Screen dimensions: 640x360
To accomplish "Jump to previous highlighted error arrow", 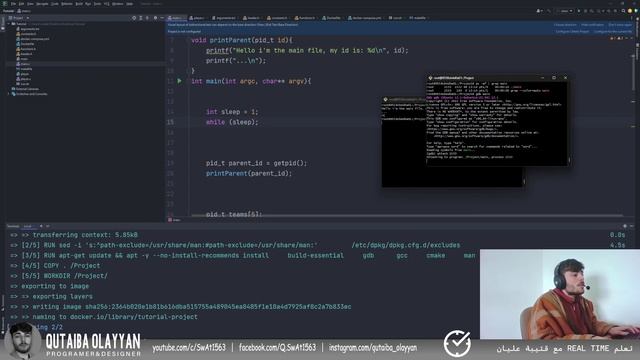I will pyautogui.click(x=627, y=38).
